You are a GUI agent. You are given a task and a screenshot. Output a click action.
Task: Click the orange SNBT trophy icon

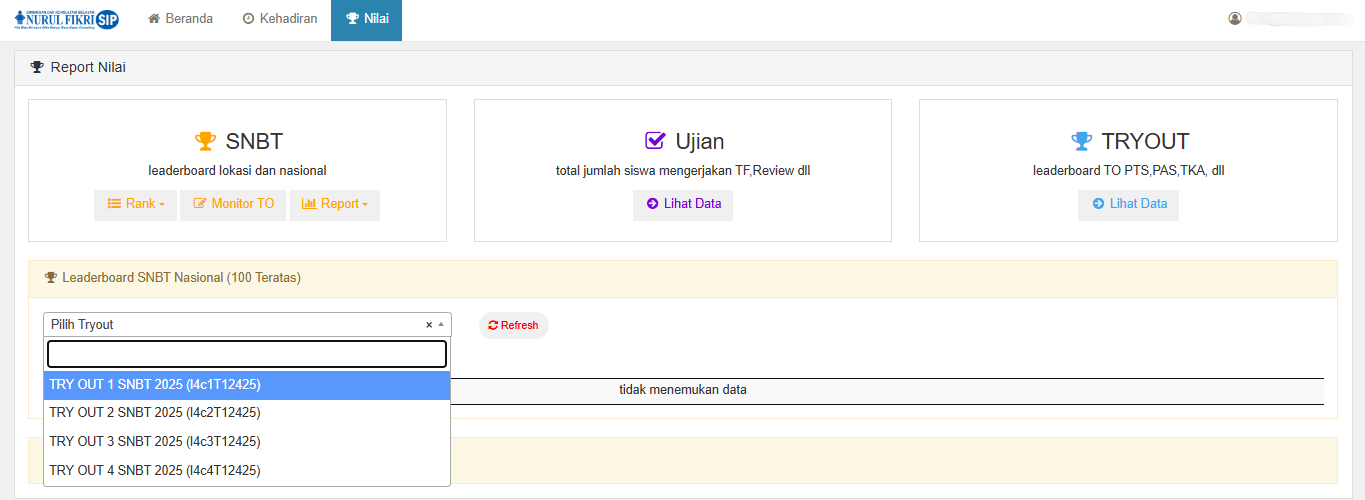pos(205,141)
